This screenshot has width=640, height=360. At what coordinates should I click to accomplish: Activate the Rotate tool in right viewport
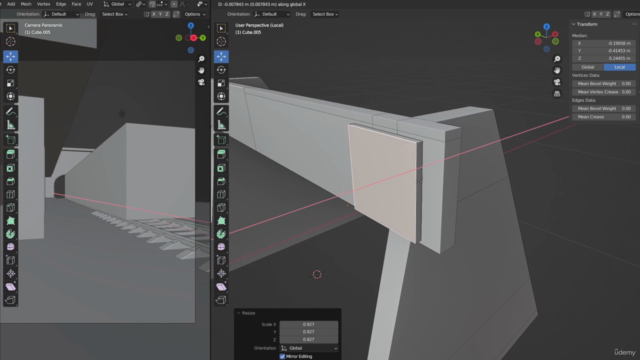coord(221,70)
